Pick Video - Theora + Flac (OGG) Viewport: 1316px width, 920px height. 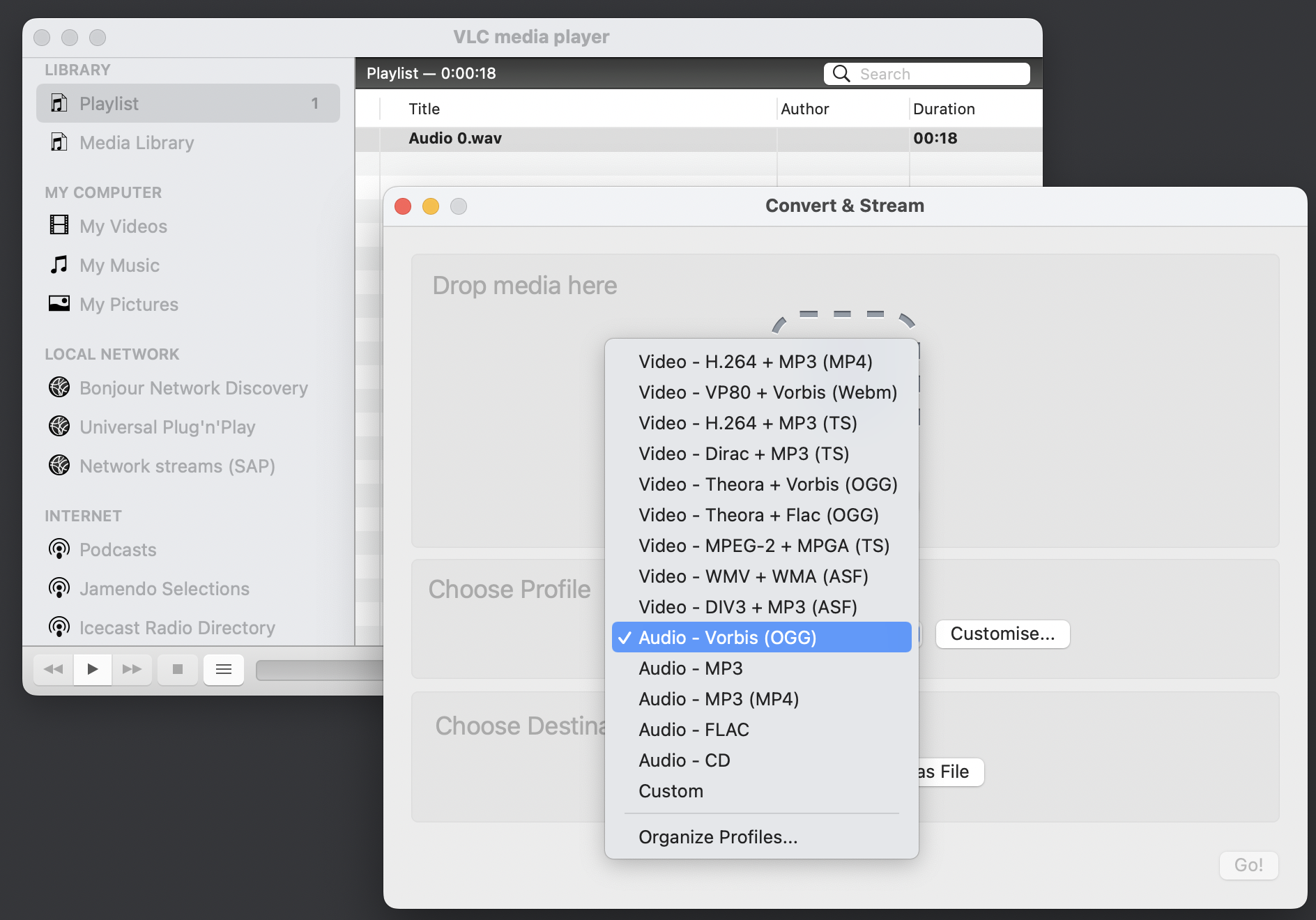[762, 515]
